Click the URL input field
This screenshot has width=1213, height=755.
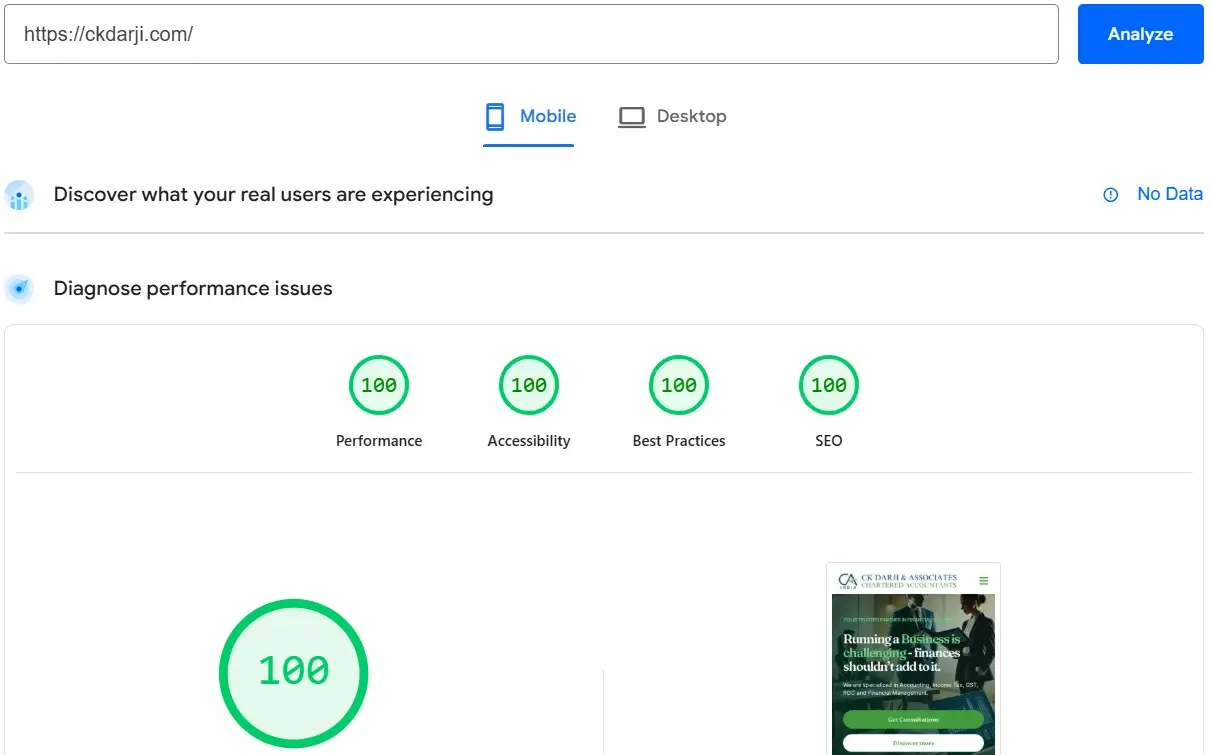[x=530, y=34]
